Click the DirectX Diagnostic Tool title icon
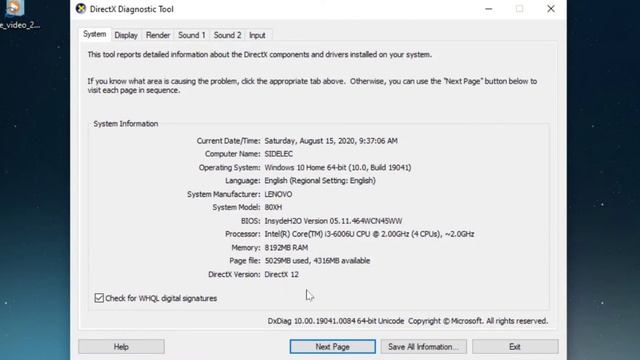The width and height of the screenshot is (640, 360). tap(81, 9)
